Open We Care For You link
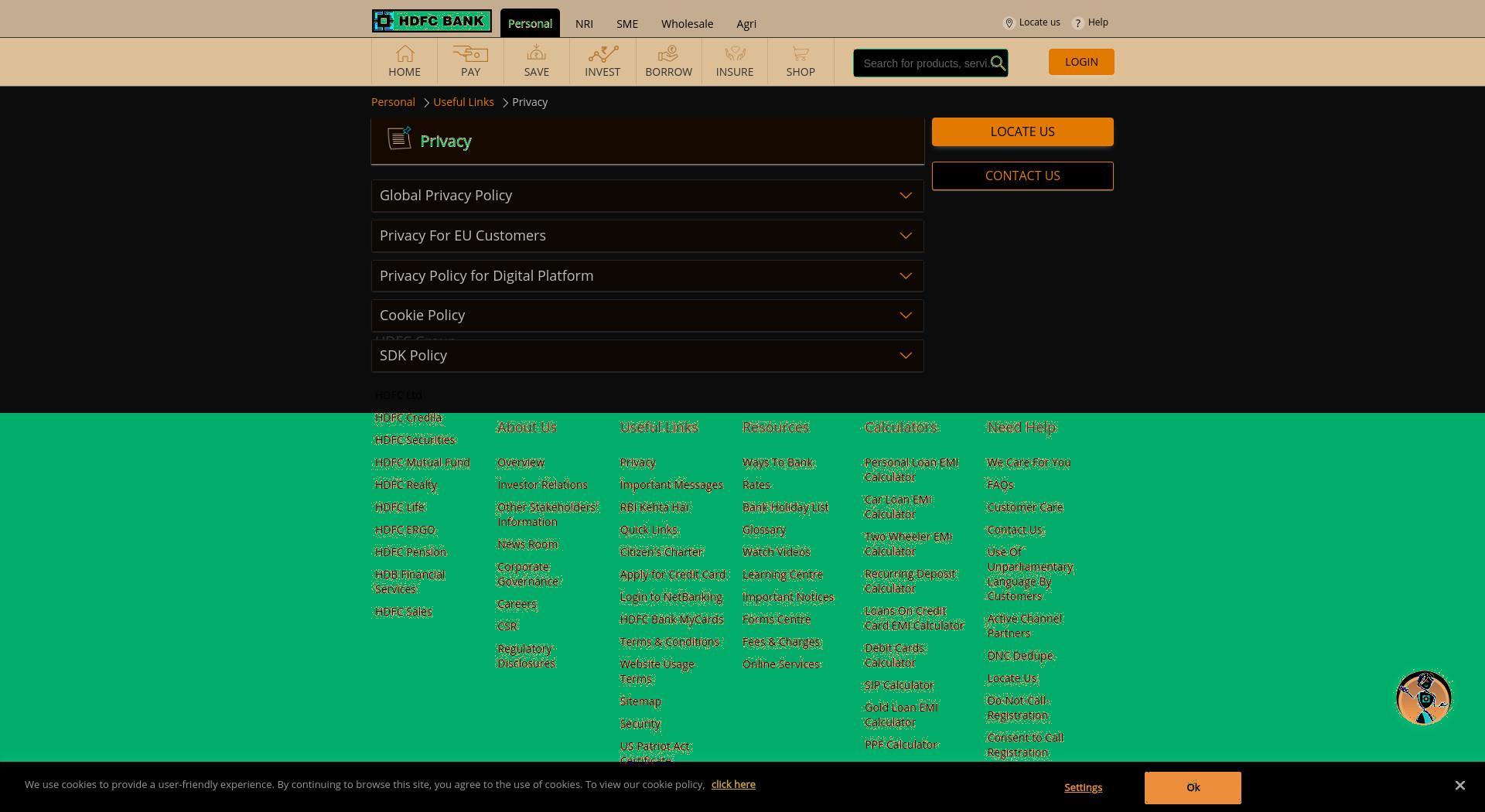This screenshot has height=812, width=1485. [1029, 462]
